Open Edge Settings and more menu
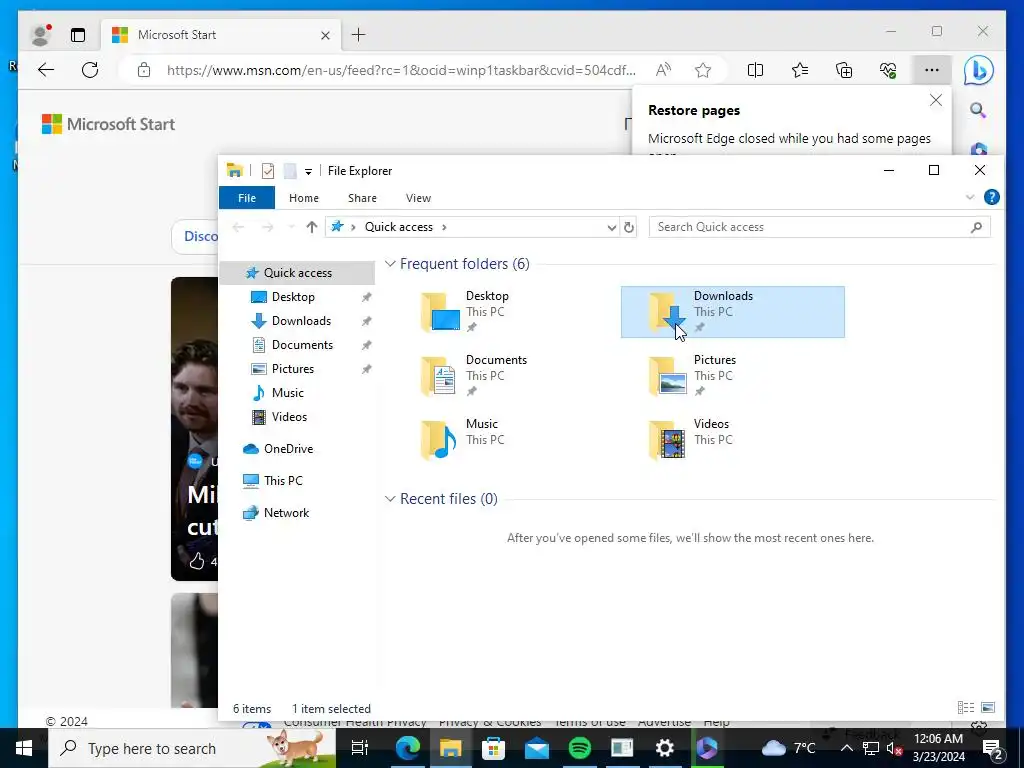Screen dimensions: 1024x768 932,70
